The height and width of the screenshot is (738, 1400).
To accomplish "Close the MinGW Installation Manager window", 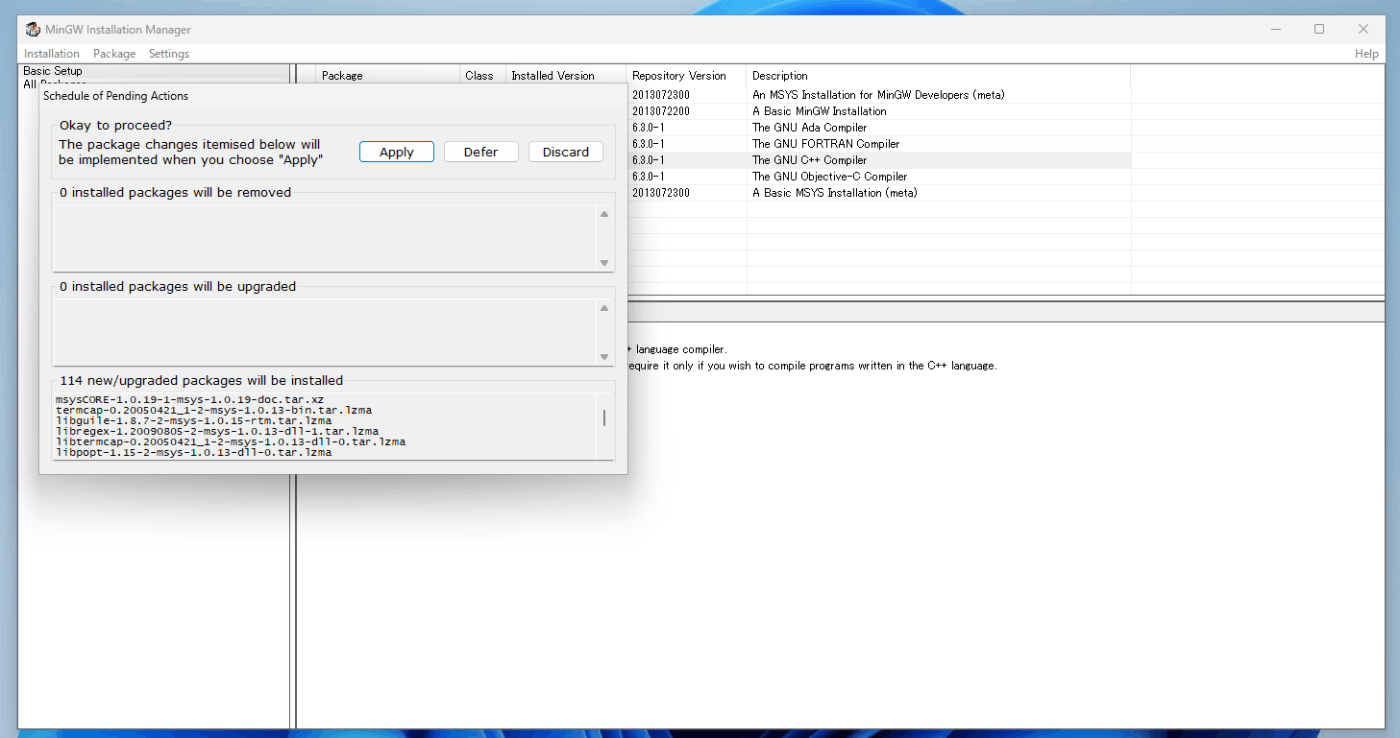I will coord(1363,29).
